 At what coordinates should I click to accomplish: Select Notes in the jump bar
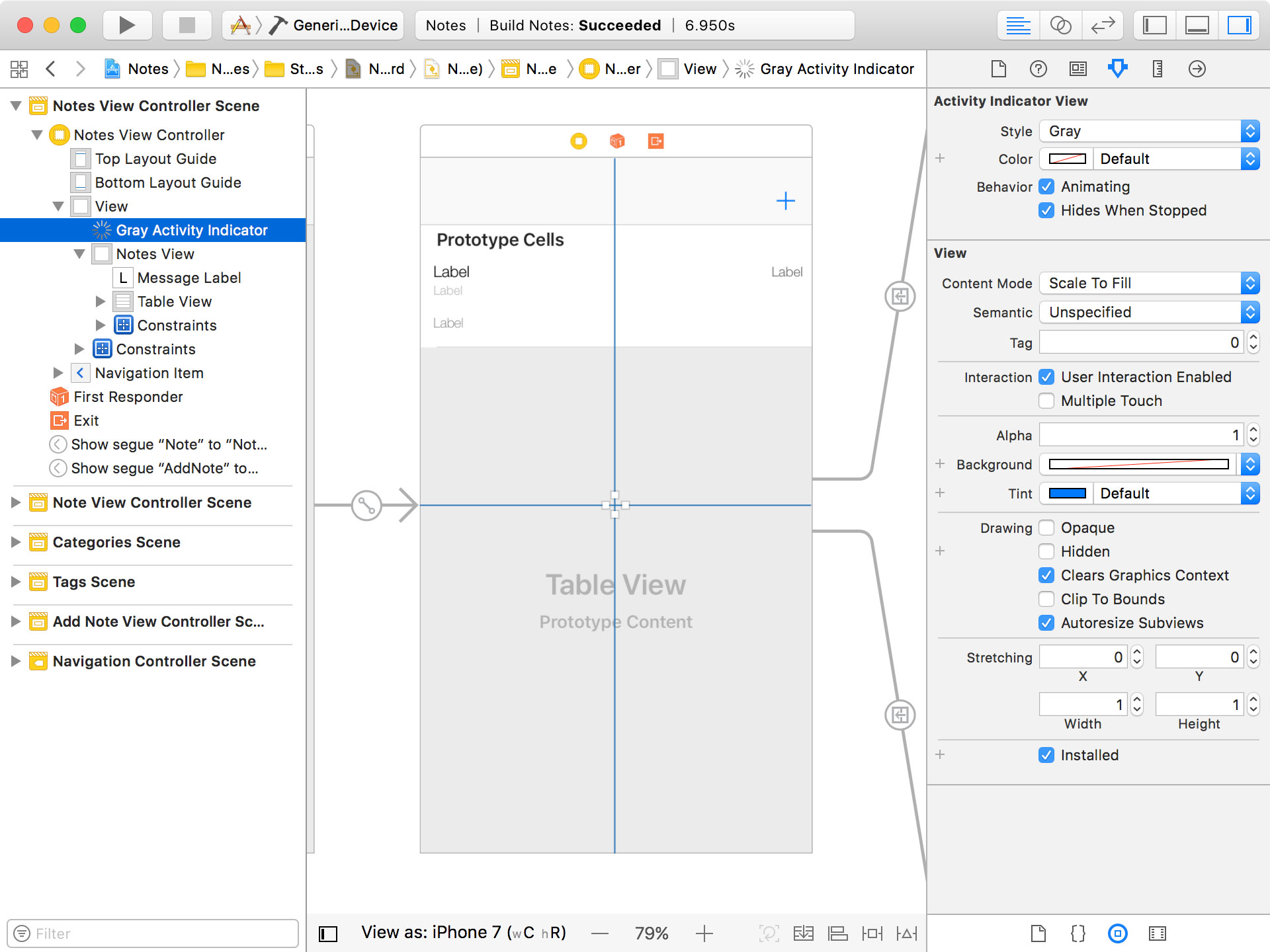point(147,68)
